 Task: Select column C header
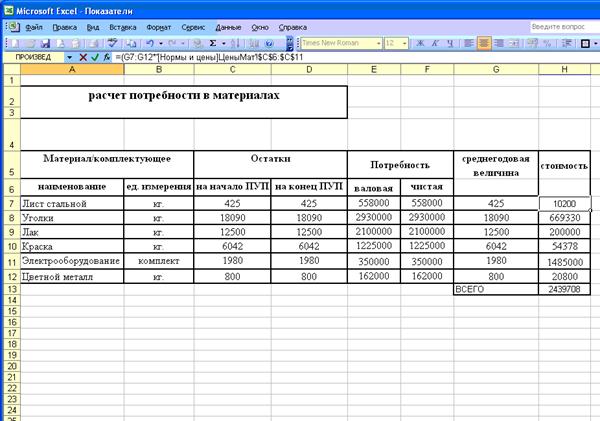point(232,69)
